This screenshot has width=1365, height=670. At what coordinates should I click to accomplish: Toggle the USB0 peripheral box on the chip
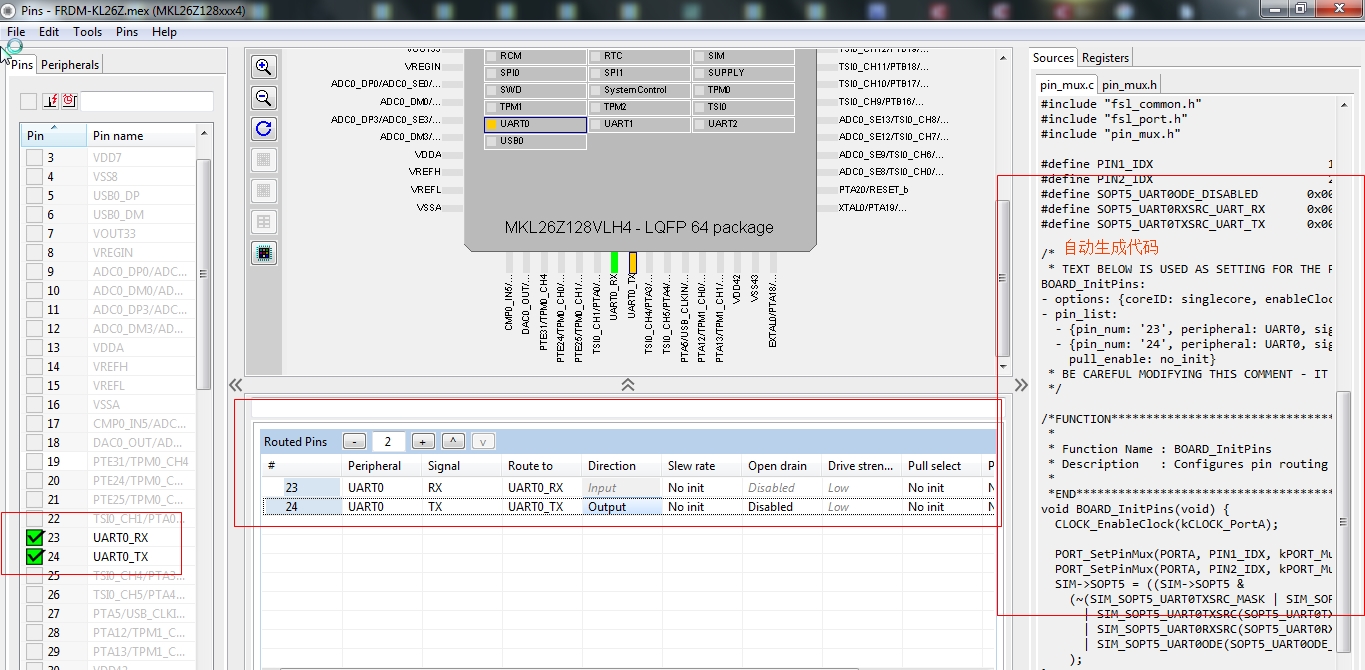535,141
